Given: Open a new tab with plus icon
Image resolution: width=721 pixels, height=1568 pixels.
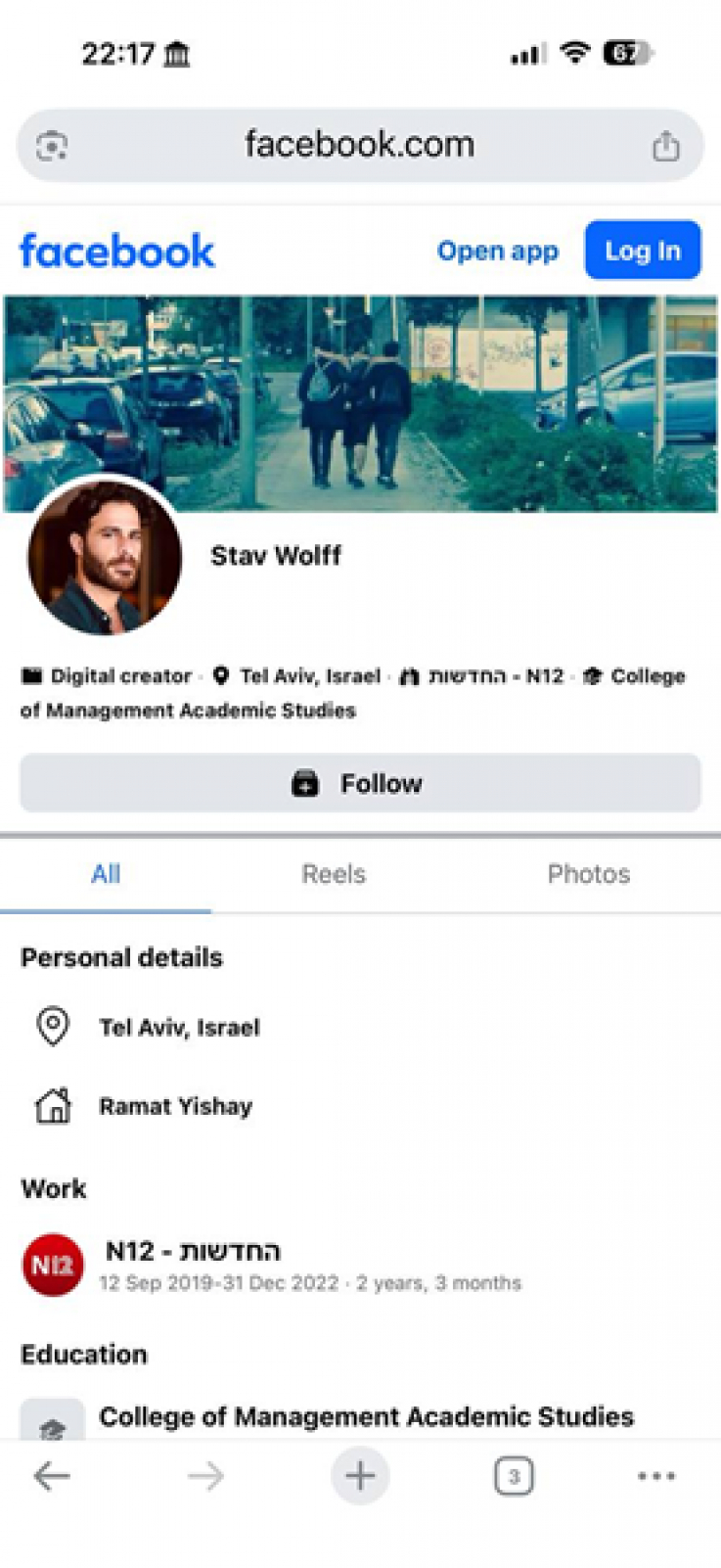Looking at the screenshot, I should click(360, 1475).
